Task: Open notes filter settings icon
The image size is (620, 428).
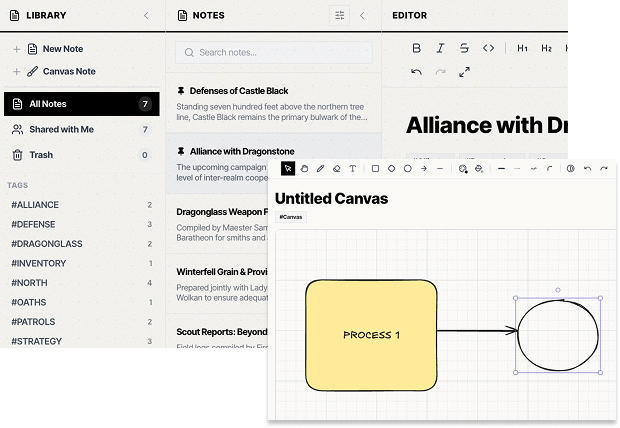Action: click(340, 15)
